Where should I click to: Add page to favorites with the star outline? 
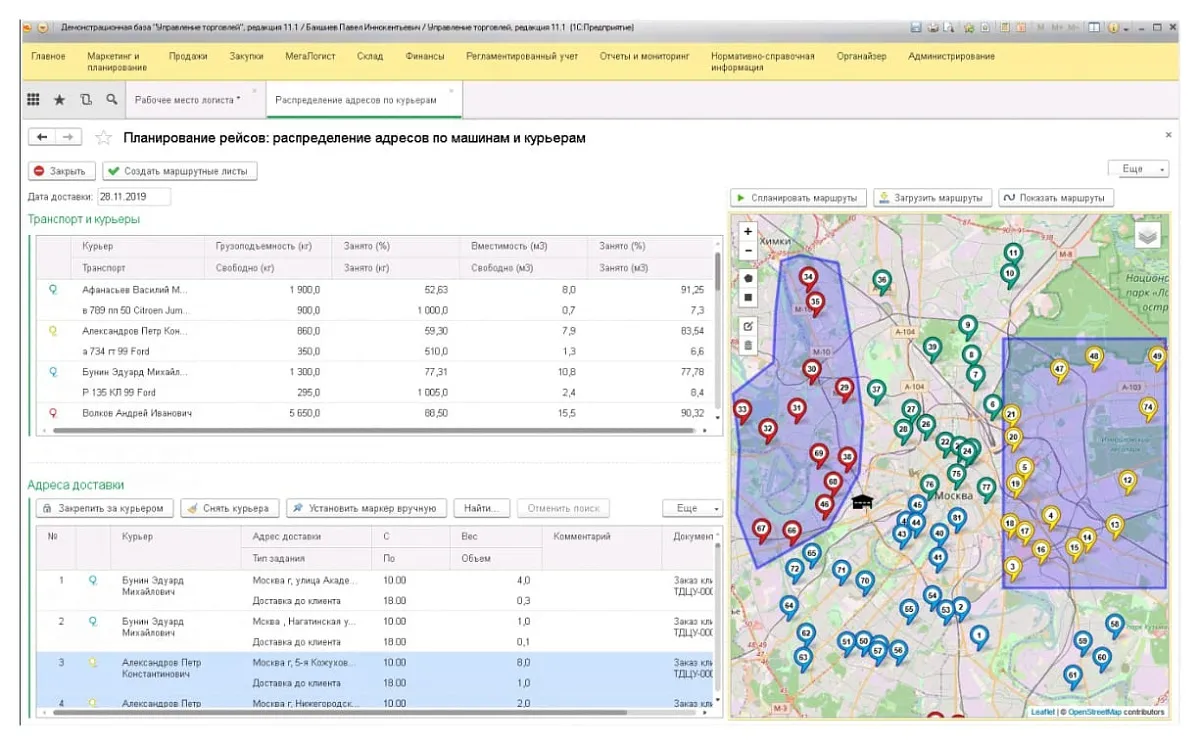102,138
